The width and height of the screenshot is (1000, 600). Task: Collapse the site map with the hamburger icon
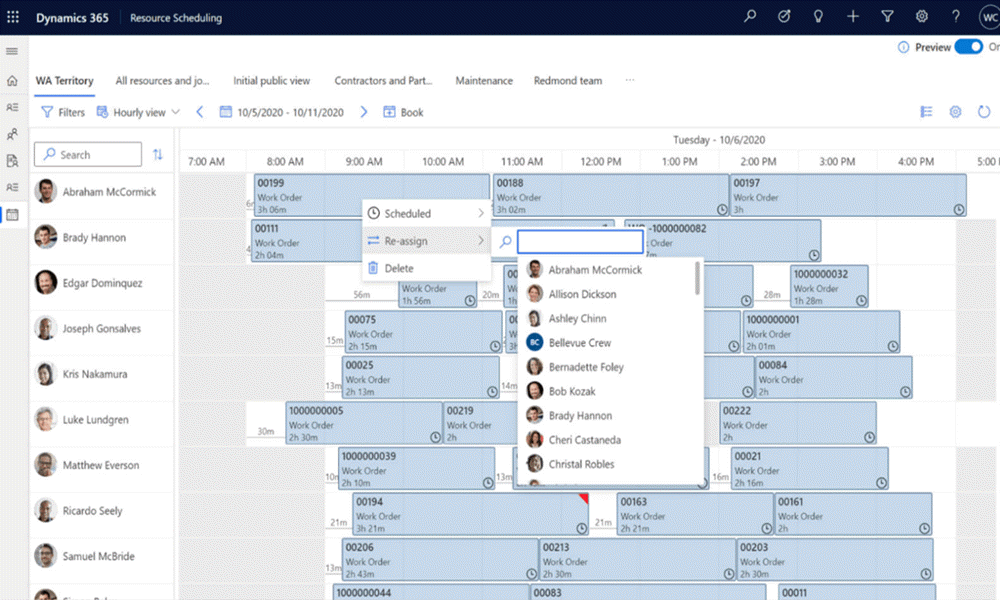(x=12, y=51)
